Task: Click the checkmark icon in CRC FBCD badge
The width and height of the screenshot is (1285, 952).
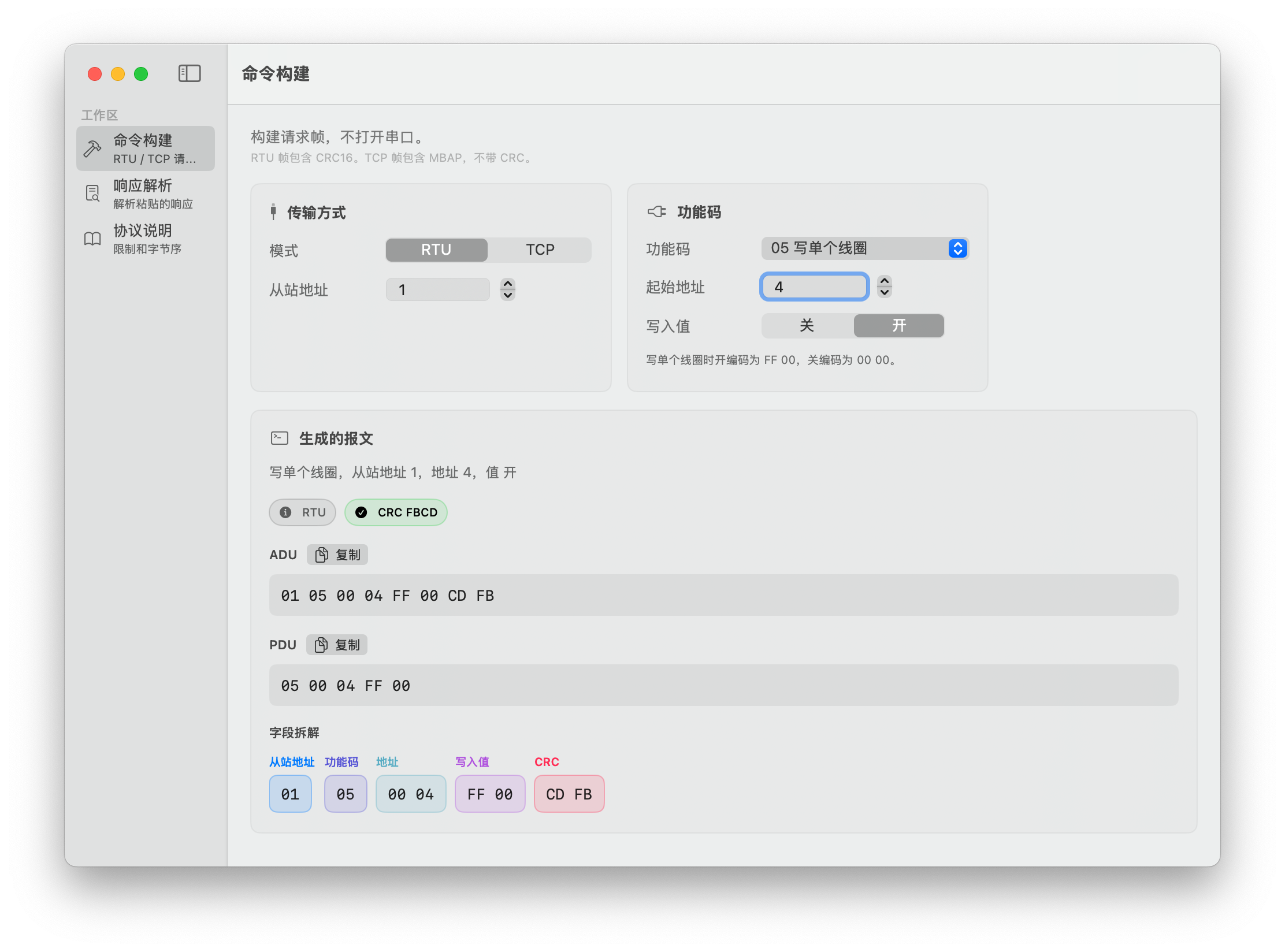Action: (x=361, y=512)
